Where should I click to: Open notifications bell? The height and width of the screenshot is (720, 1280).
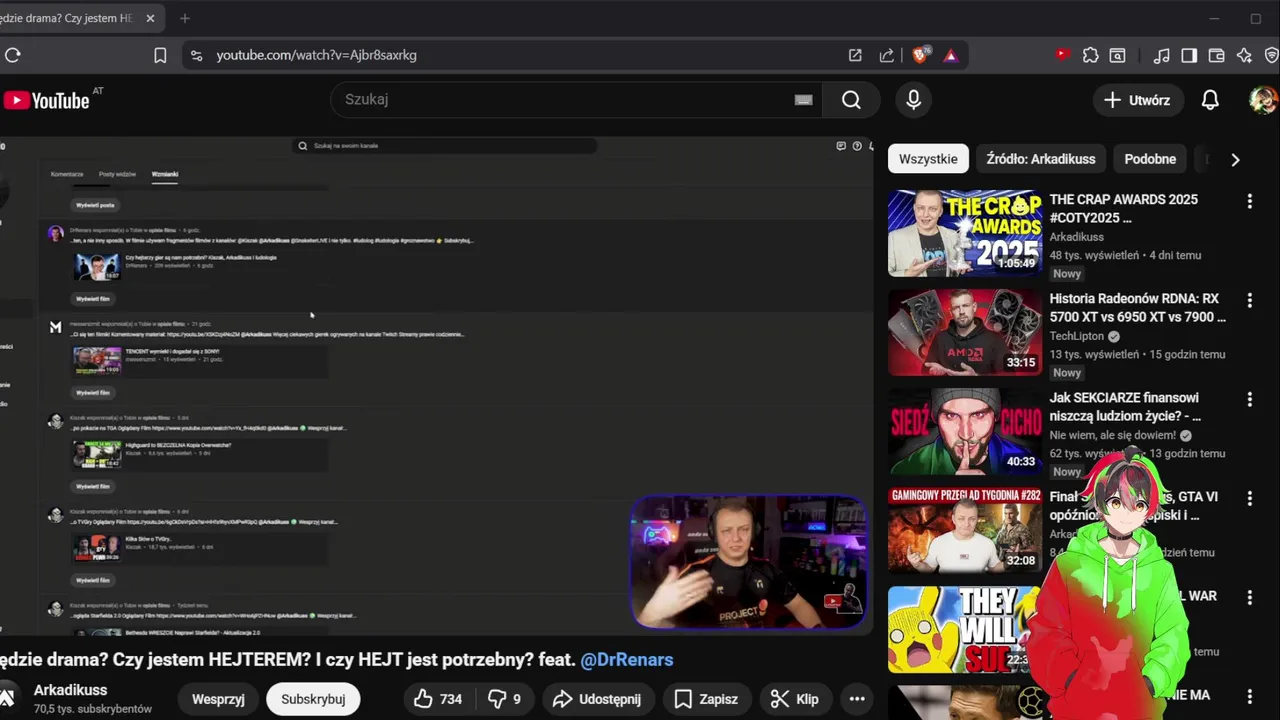tap(1210, 100)
